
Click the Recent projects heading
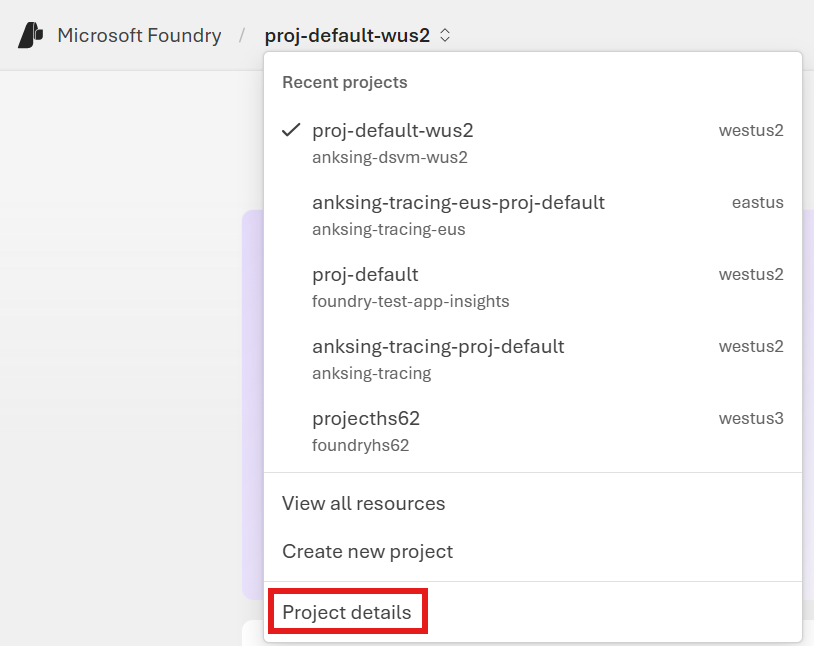pyautogui.click(x=345, y=82)
